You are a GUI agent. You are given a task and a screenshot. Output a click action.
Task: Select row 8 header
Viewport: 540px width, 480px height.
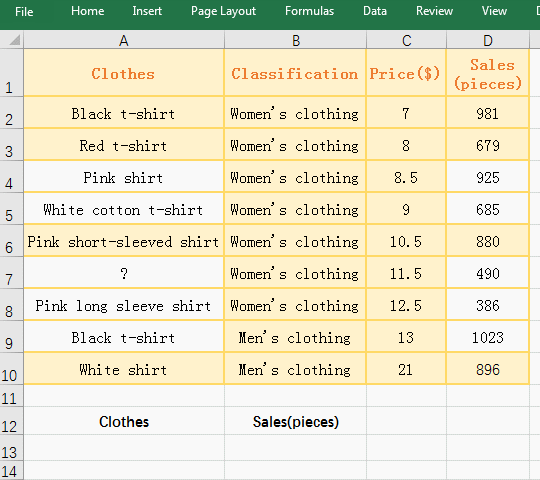pos(11,305)
